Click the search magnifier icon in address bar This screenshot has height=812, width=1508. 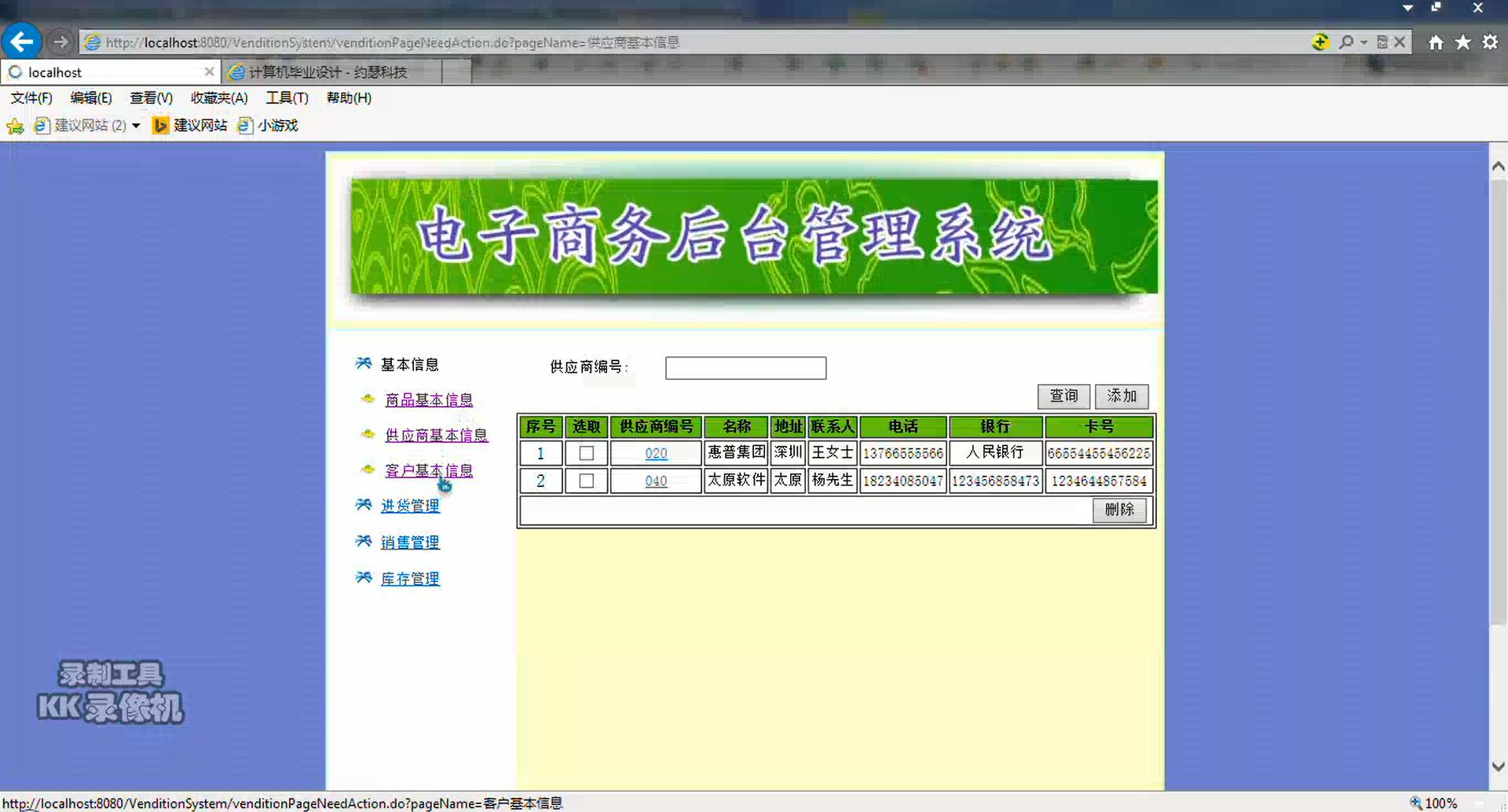pos(1346,42)
